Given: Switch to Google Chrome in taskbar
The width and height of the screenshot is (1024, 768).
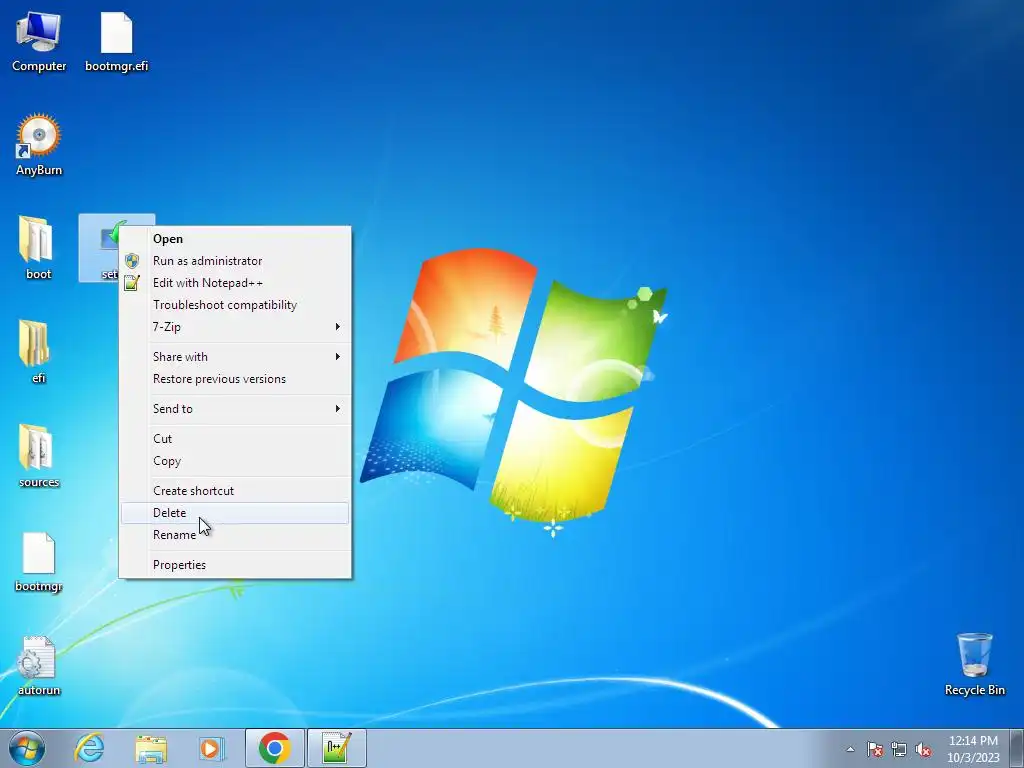Looking at the screenshot, I should pyautogui.click(x=274, y=748).
